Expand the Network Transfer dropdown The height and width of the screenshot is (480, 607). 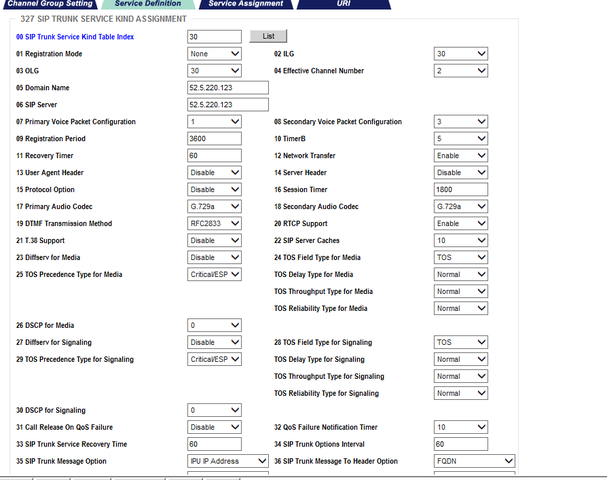click(461, 155)
